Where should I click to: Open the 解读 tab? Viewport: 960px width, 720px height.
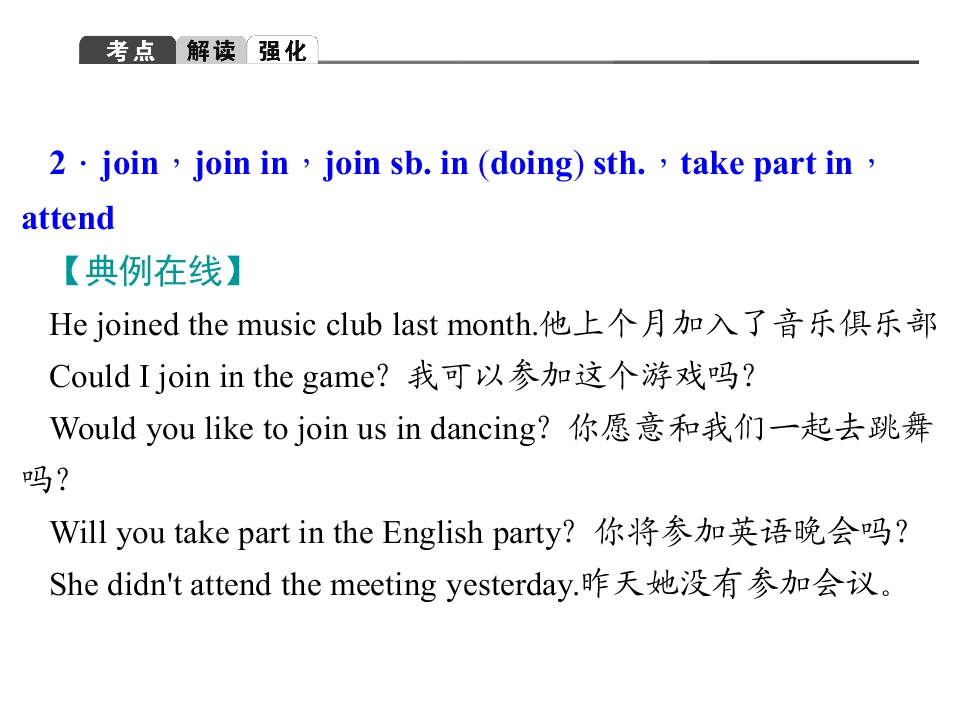click(211, 51)
